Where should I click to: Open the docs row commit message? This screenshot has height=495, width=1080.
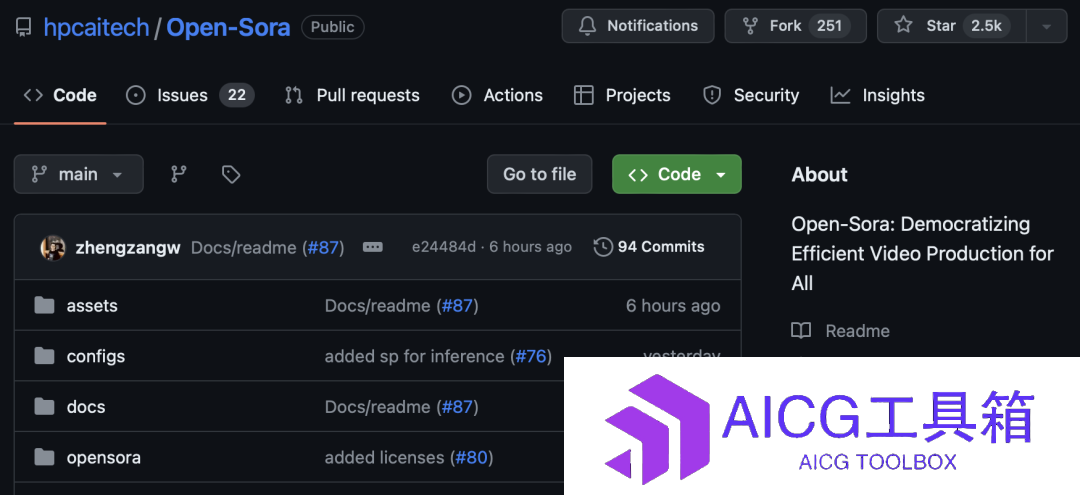[377, 407]
